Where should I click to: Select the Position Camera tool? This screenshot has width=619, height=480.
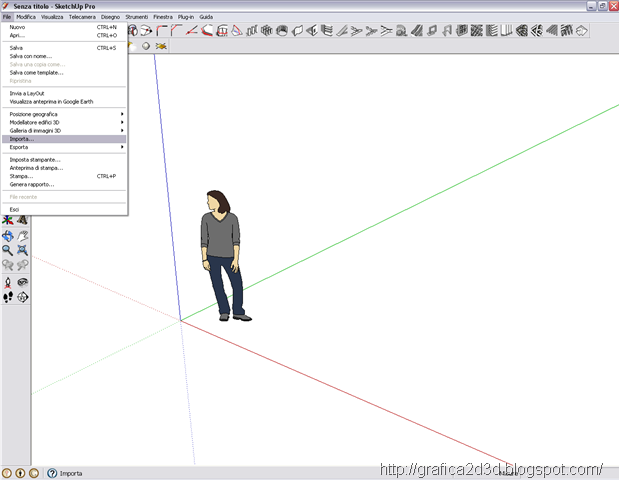click(8, 282)
